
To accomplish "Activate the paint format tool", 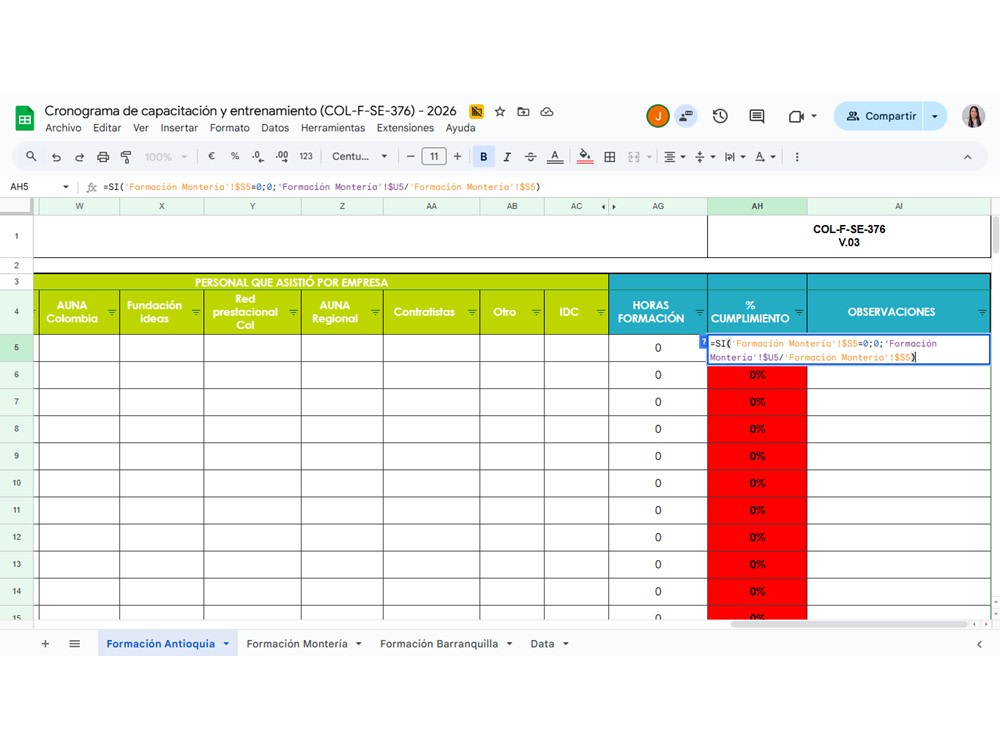I will pos(126,157).
